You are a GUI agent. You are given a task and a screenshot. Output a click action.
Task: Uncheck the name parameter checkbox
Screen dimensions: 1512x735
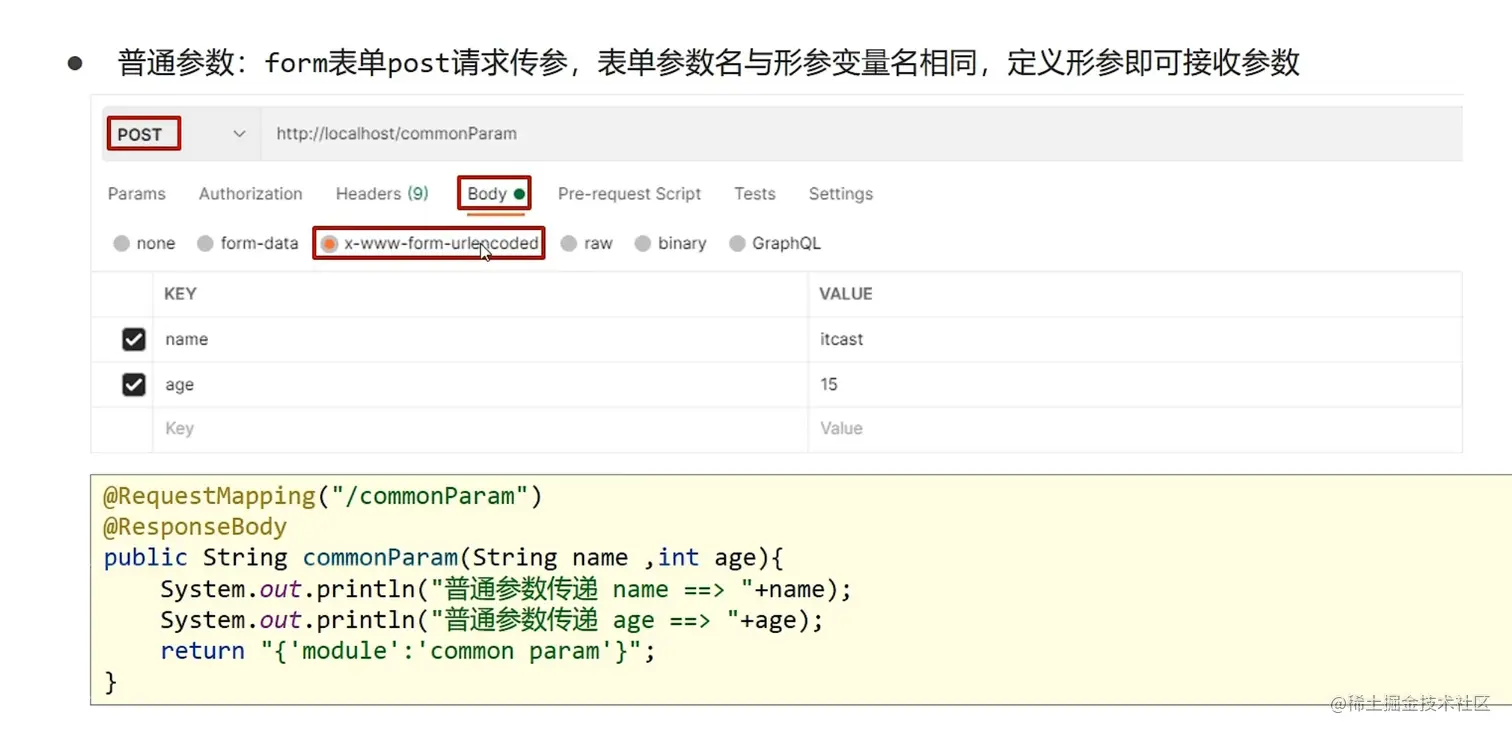pyautogui.click(x=134, y=340)
